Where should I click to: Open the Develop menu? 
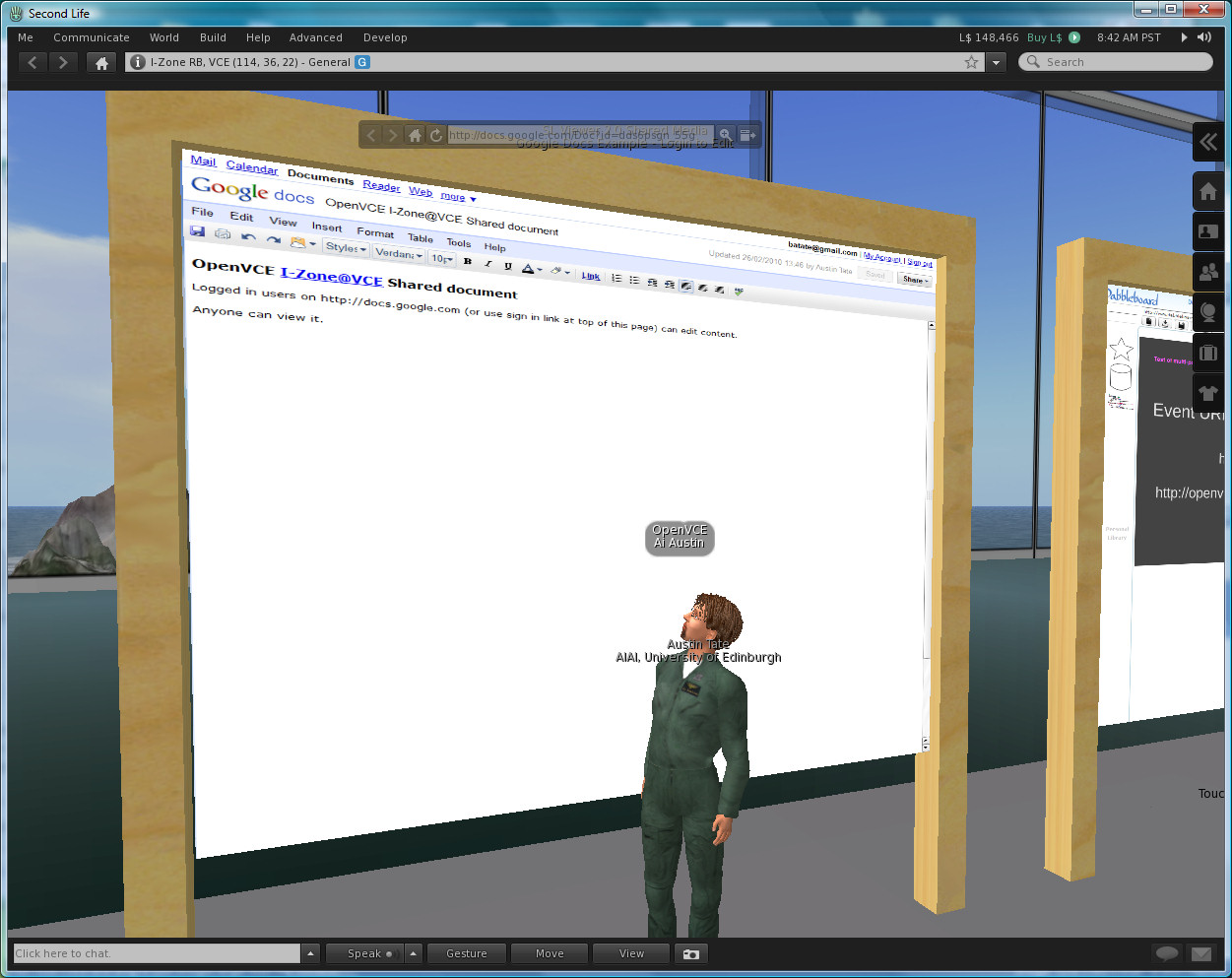click(x=385, y=37)
